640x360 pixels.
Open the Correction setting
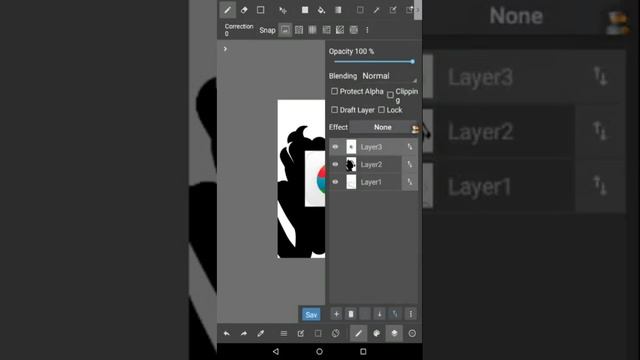pos(239,29)
